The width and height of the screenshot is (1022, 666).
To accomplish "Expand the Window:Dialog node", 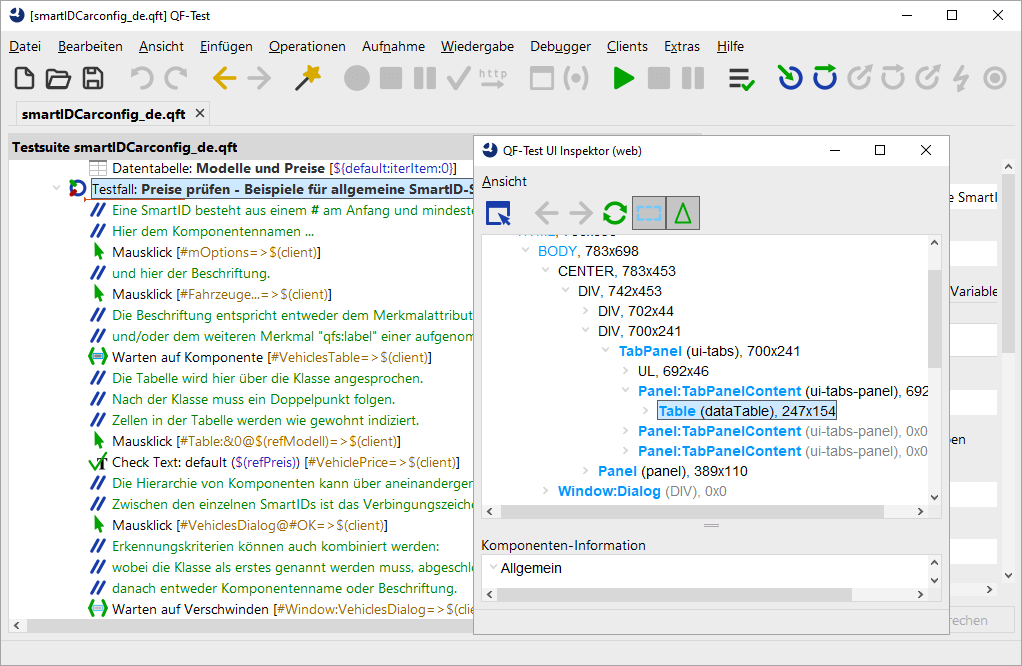I will coord(546,491).
